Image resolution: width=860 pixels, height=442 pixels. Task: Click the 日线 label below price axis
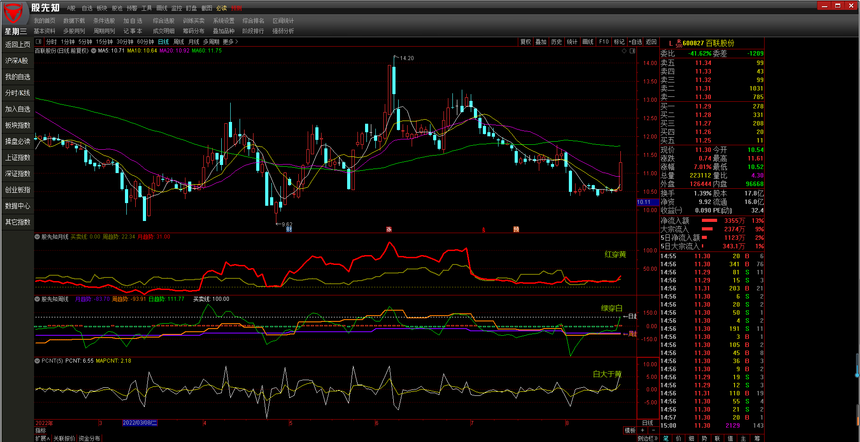[647, 423]
